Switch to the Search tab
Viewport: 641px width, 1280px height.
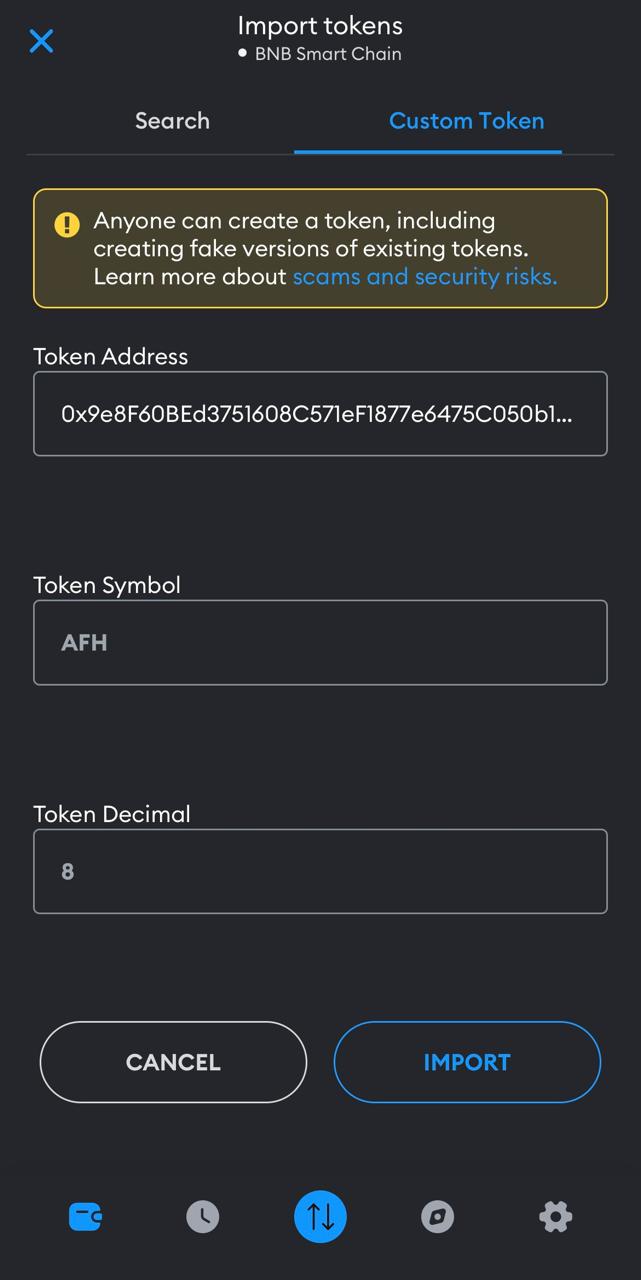click(x=172, y=121)
